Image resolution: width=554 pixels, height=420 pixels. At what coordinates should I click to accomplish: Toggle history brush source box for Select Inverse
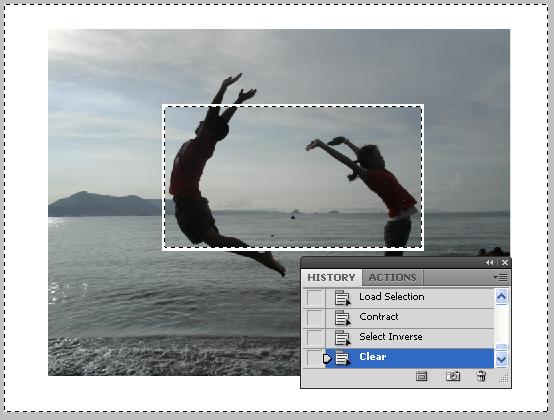click(315, 338)
